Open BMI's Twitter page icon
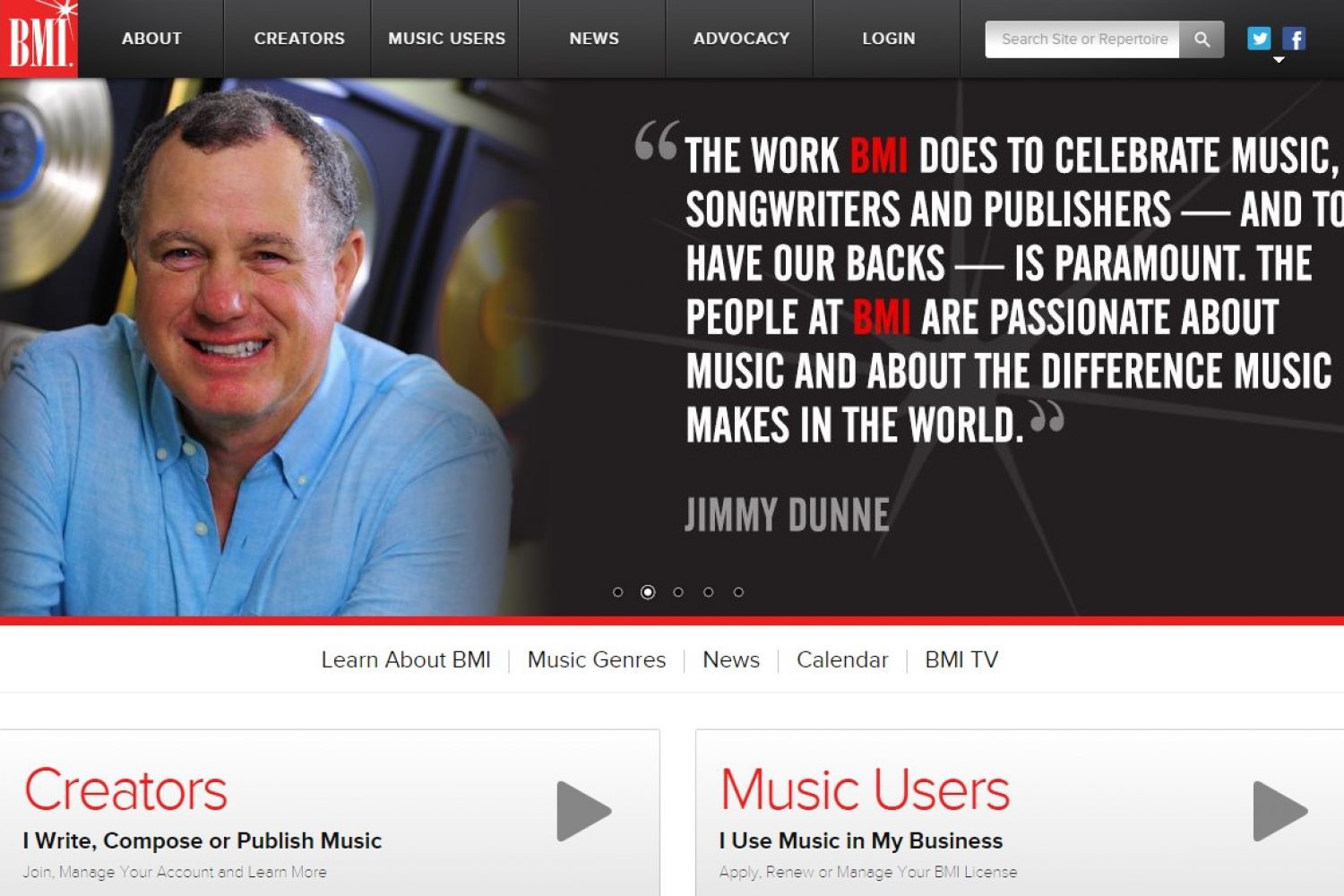Screen dimensions: 1344x896 point(1259,39)
